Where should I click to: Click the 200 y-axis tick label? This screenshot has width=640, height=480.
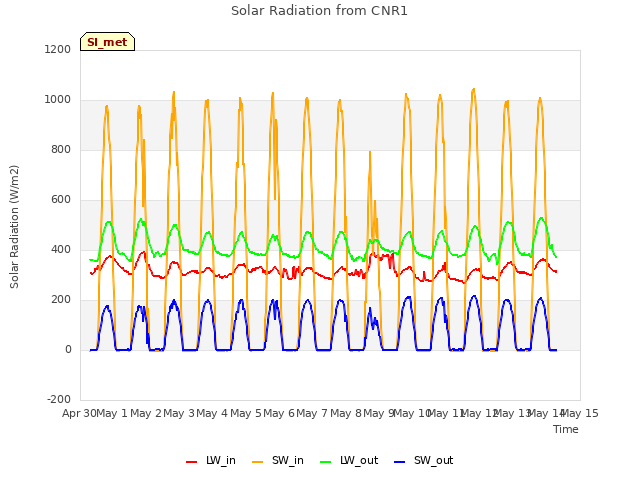61,300
